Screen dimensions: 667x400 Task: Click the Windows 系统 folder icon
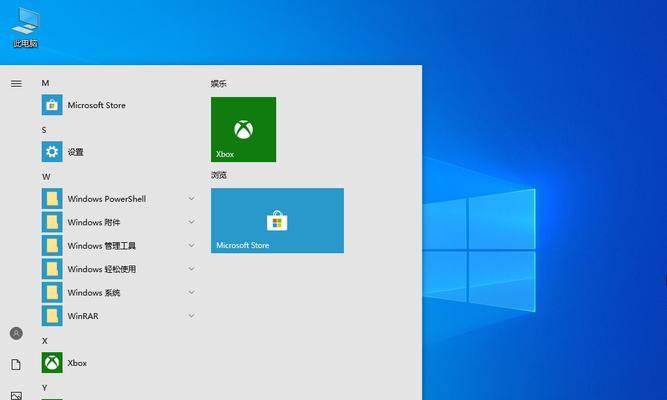pos(52,292)
